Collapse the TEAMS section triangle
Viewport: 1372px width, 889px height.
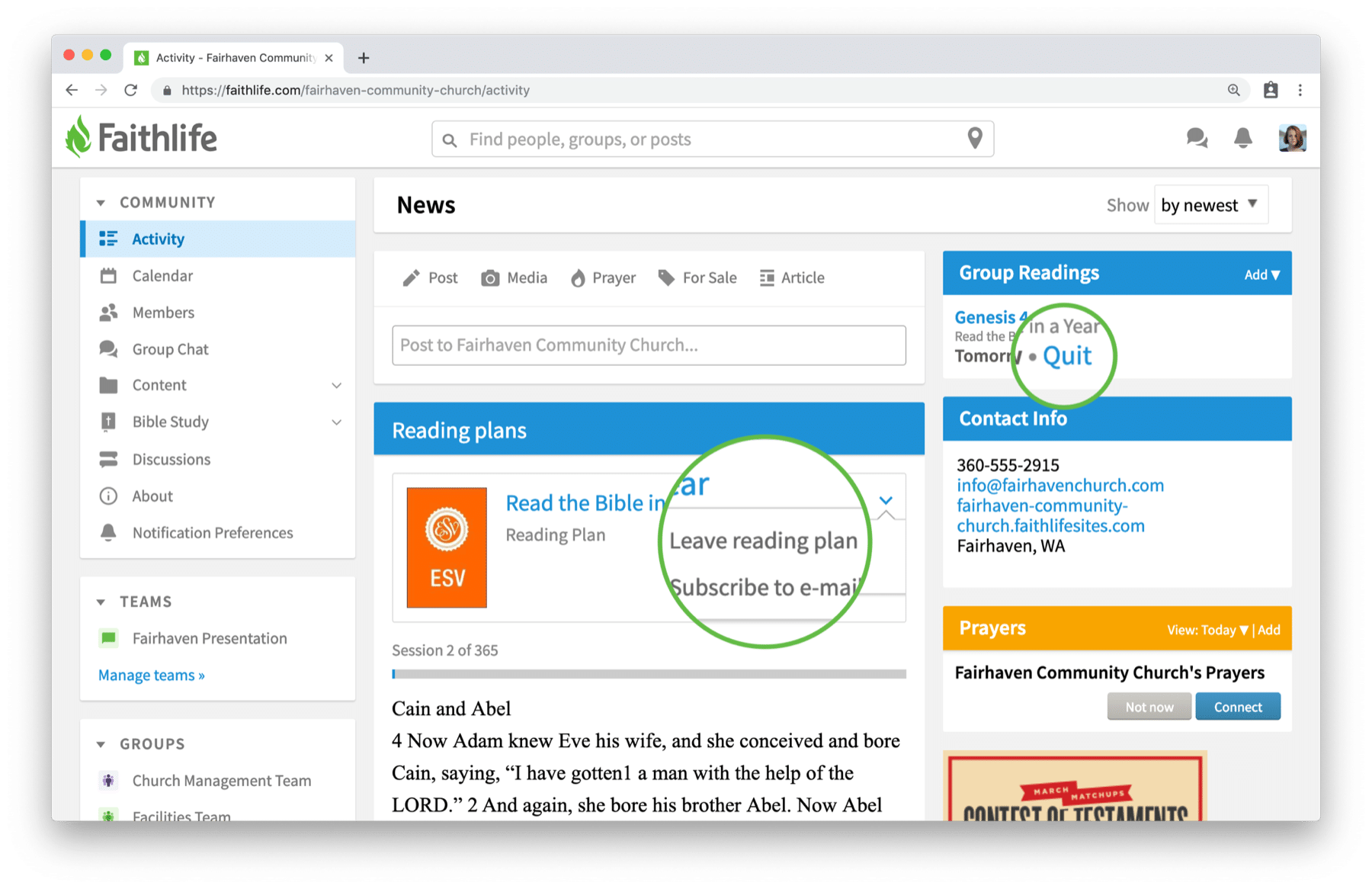click(101, 602)
